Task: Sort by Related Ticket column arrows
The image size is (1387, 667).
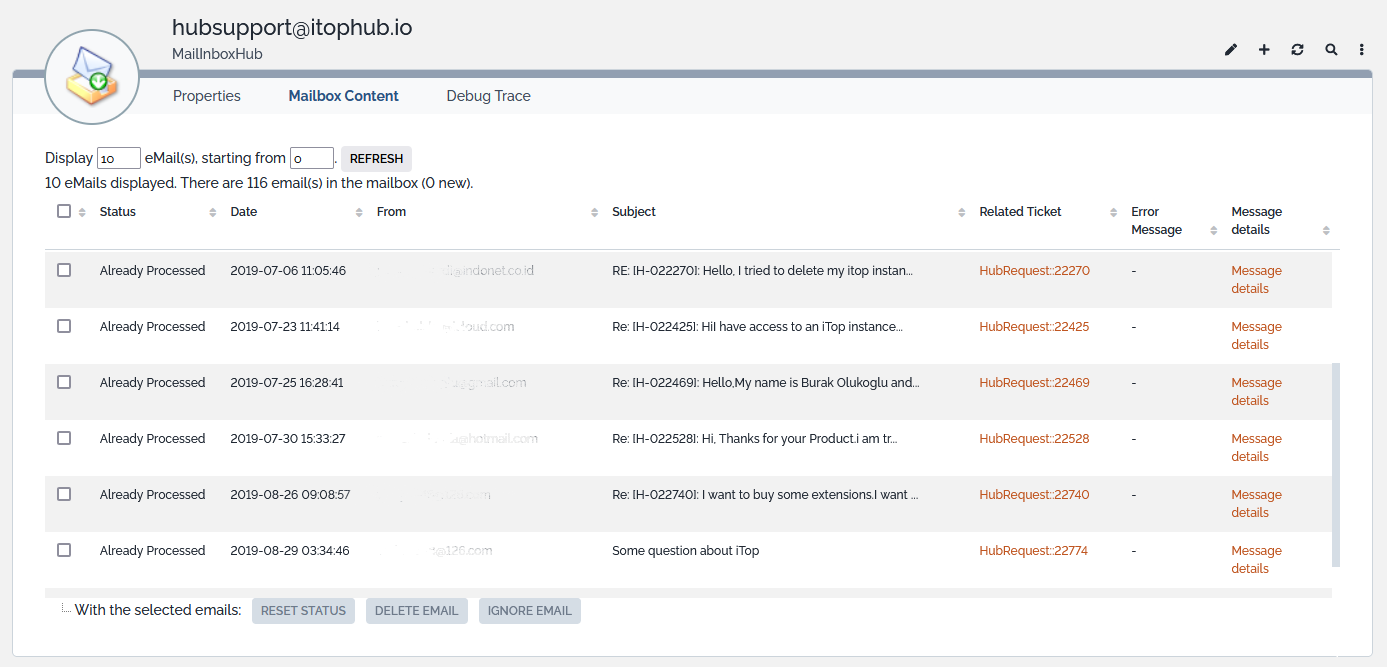Action: coord(1113,213)
